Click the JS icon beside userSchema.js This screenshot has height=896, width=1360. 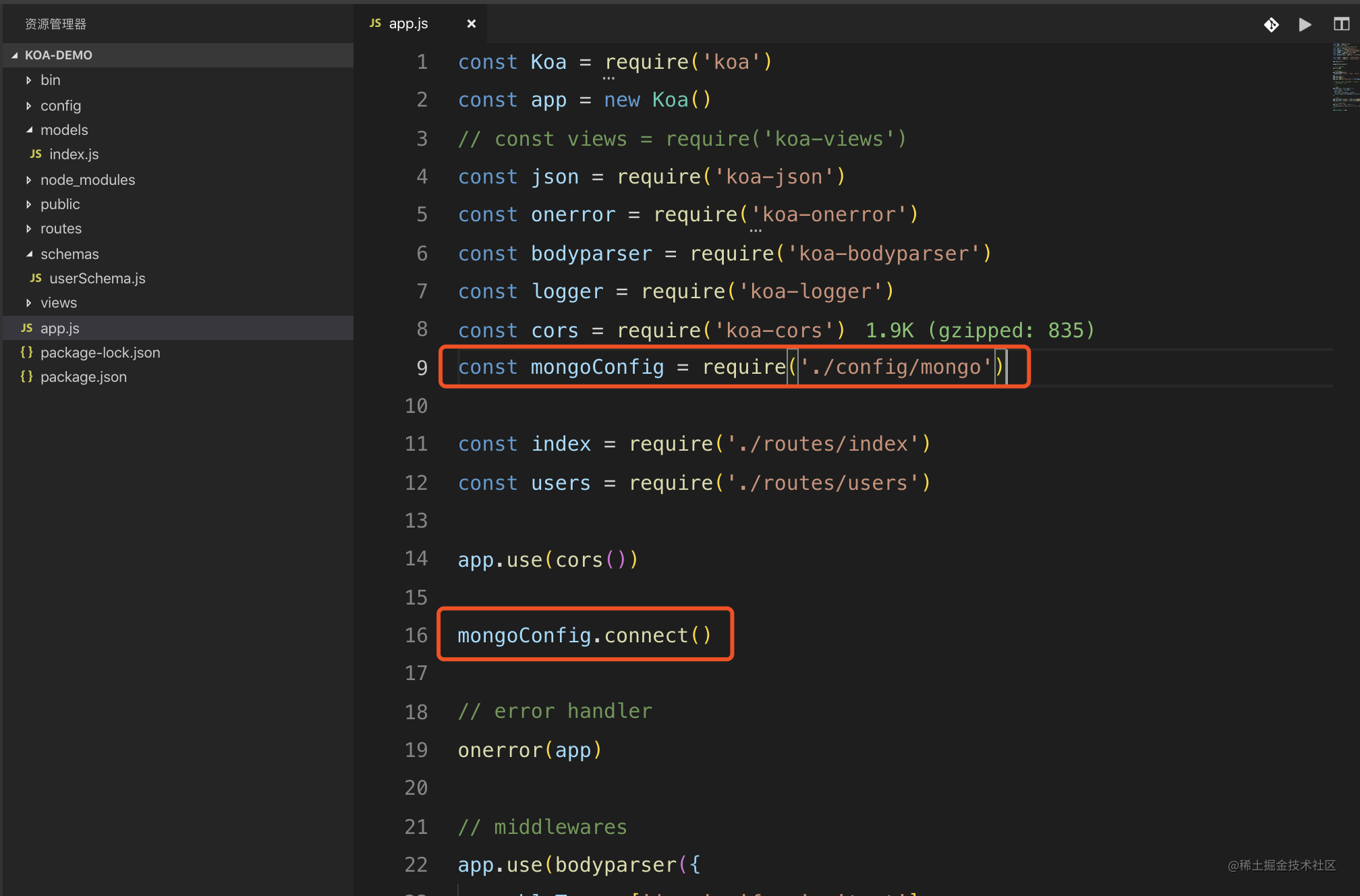(36, 279)
